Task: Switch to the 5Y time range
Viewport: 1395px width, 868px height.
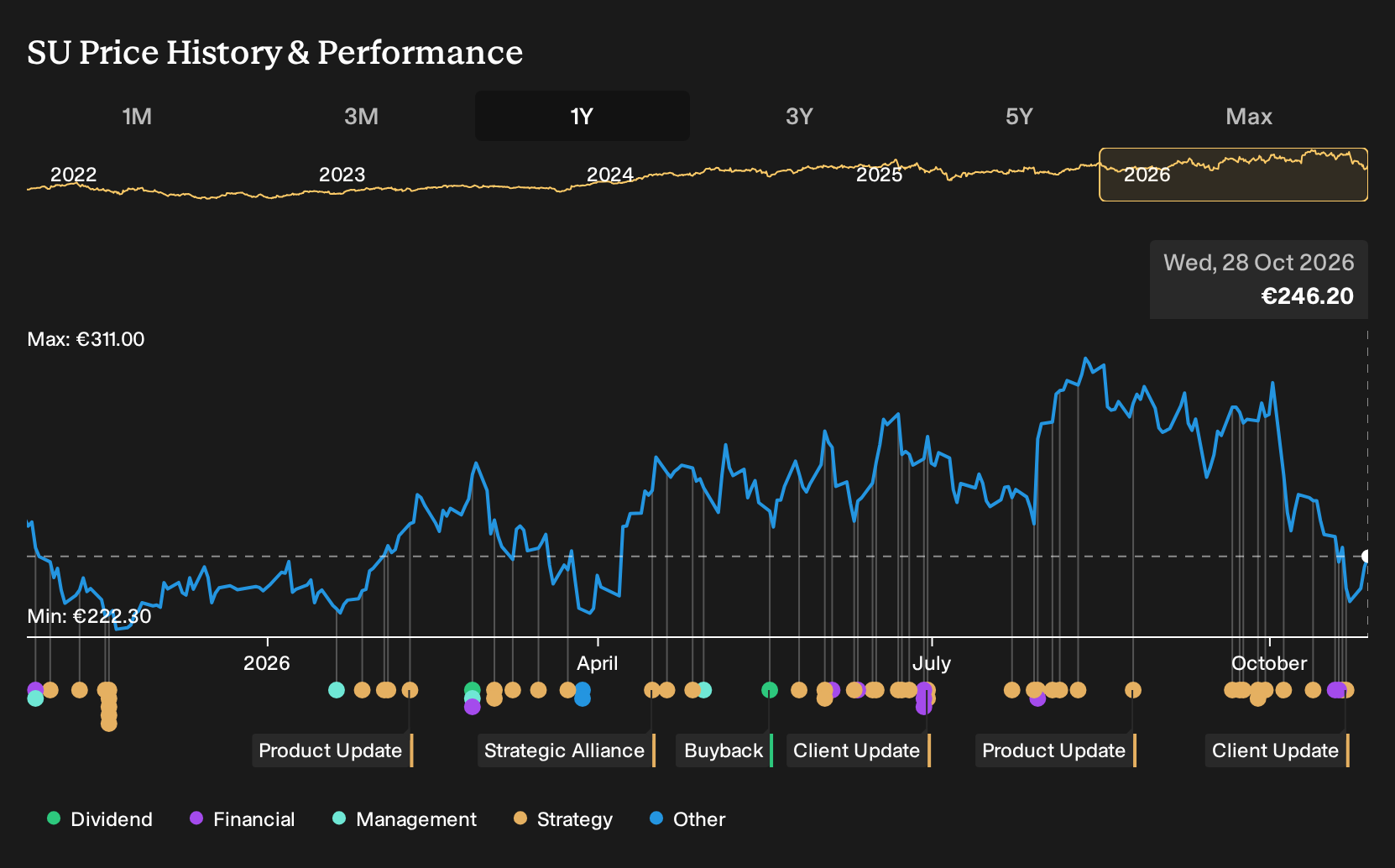Action: [1019, 116]
